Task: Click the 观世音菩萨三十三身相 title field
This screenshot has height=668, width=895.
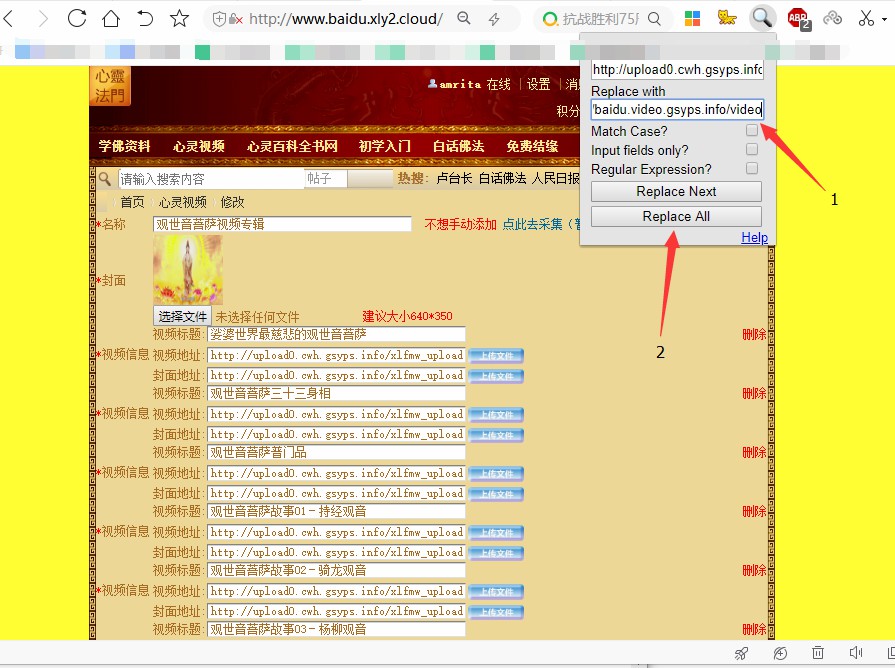Action: coord(336,393)
